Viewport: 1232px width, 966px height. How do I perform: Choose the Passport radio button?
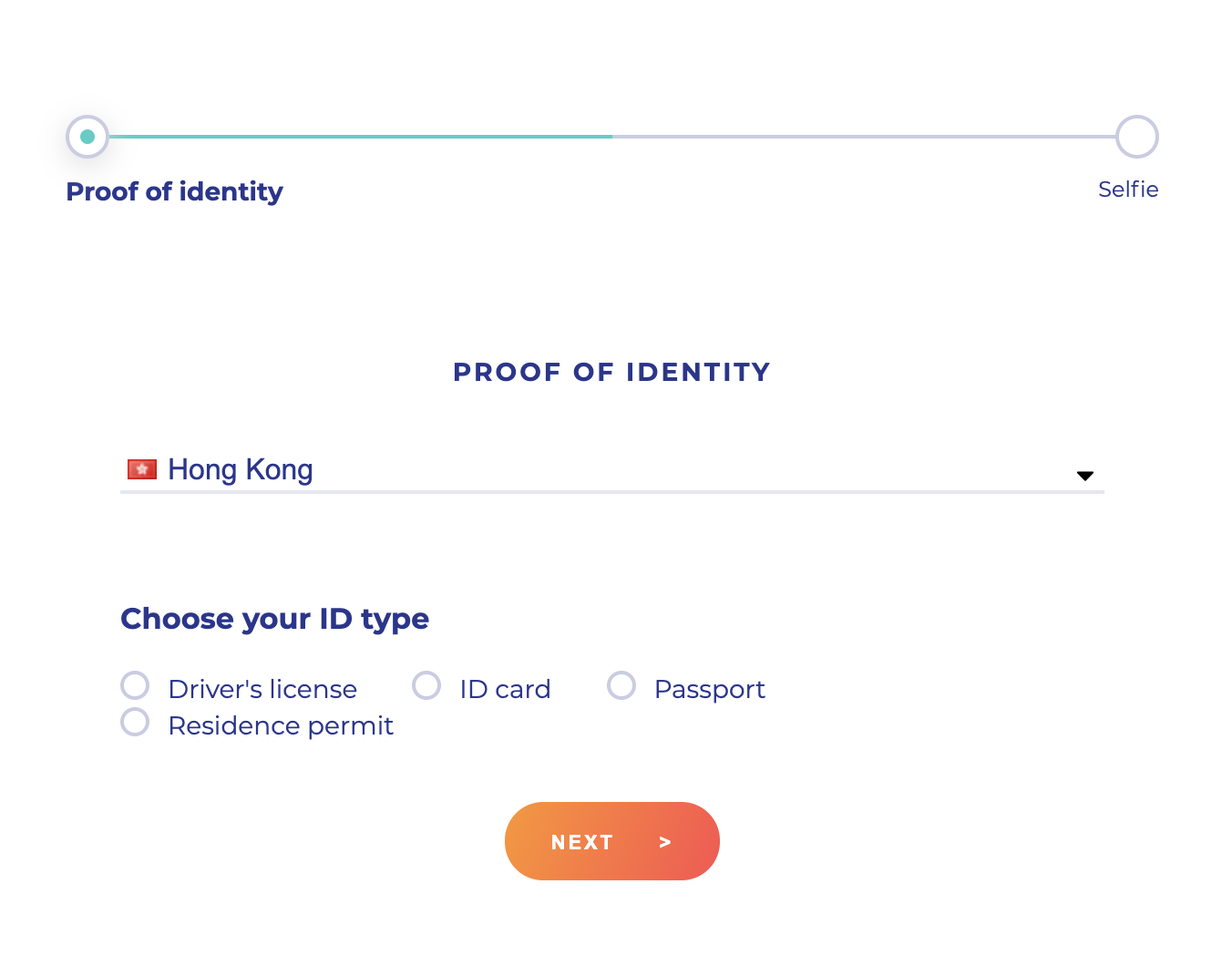[621, 685]
